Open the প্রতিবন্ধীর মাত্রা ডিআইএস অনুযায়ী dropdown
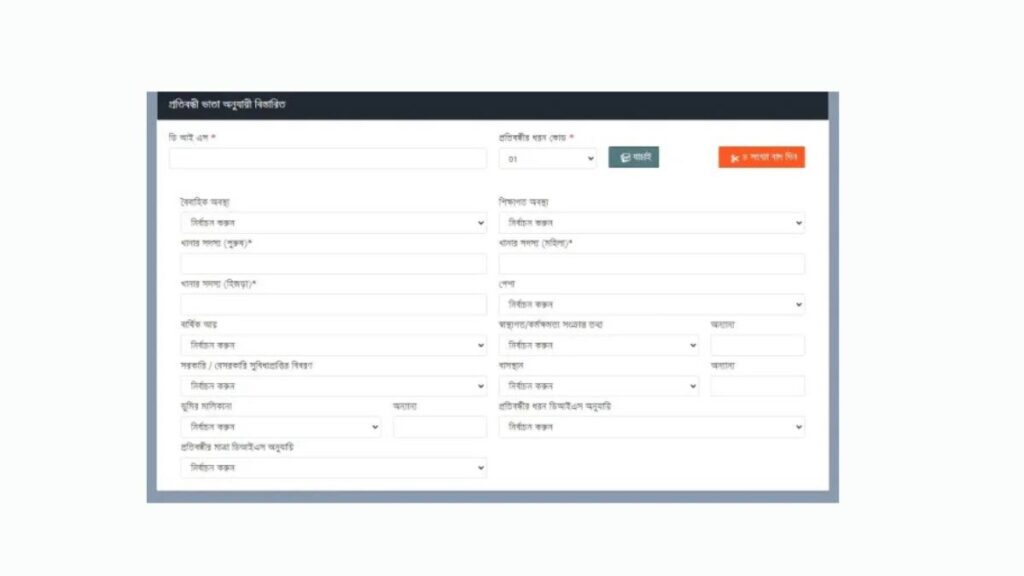The width and height of the screenshot is (1024, 576). [x=334, y=468]
